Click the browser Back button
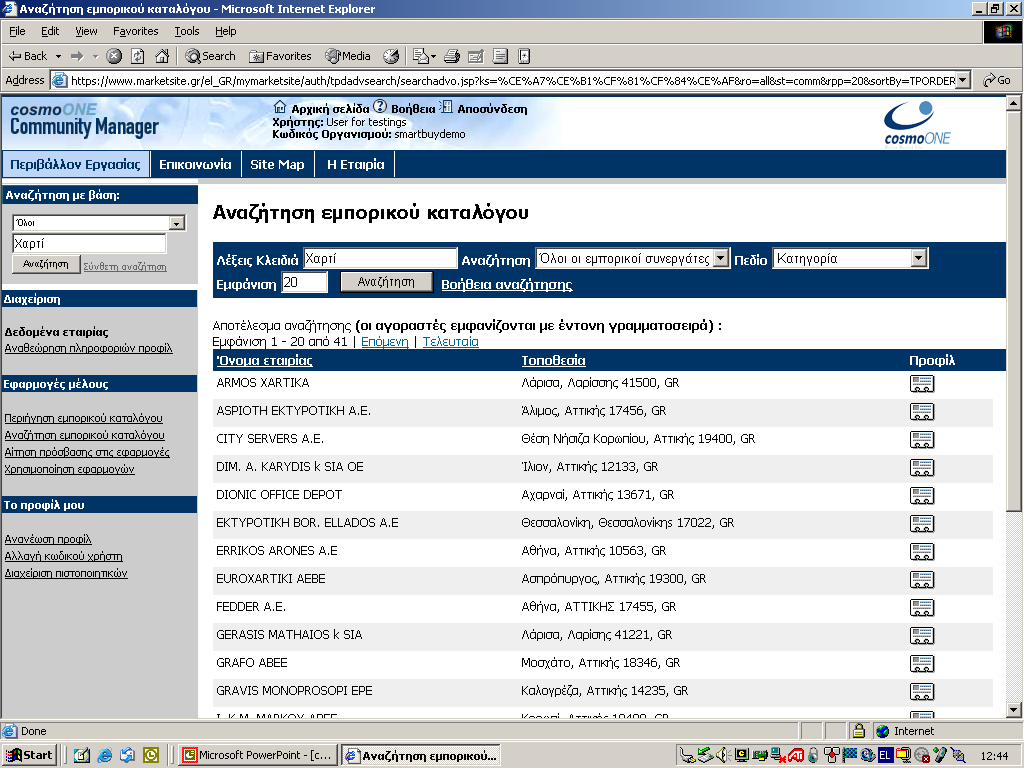The image size is (1024, 768). [x=27, y=56]
